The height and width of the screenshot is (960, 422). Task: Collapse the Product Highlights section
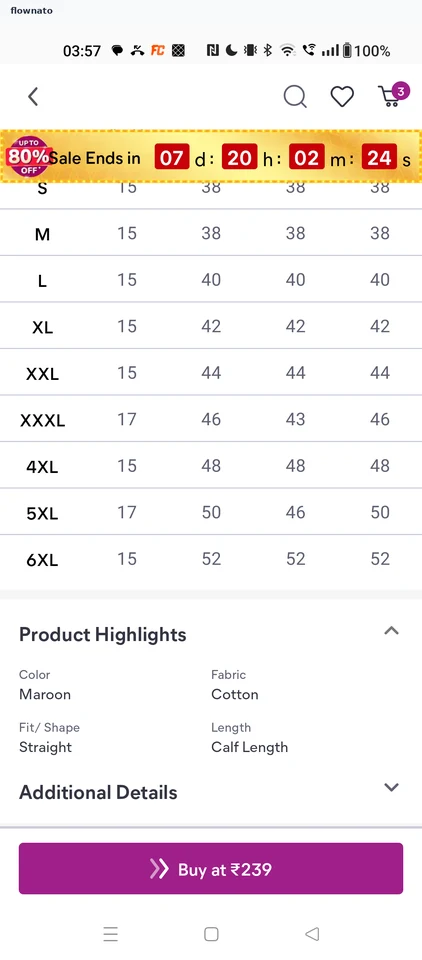pyautogui.click(x=391, y=631)
